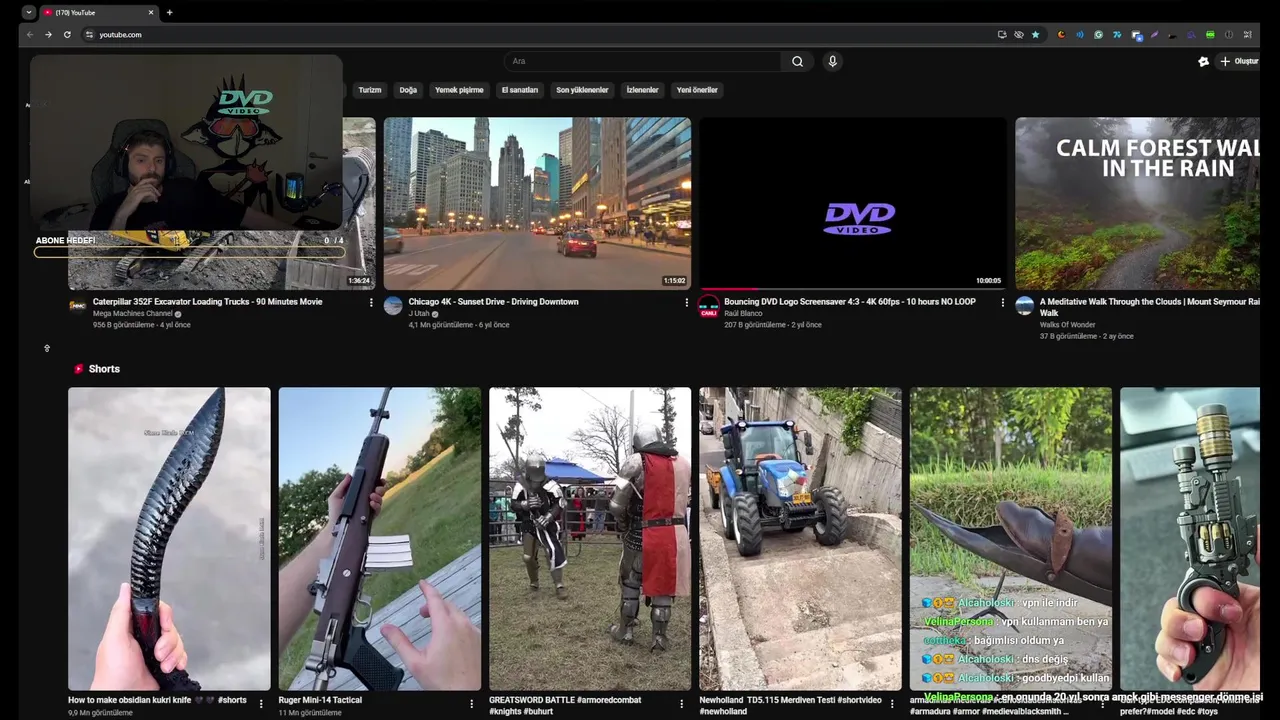Reload the page with the refresh icon

coord(67,34)
